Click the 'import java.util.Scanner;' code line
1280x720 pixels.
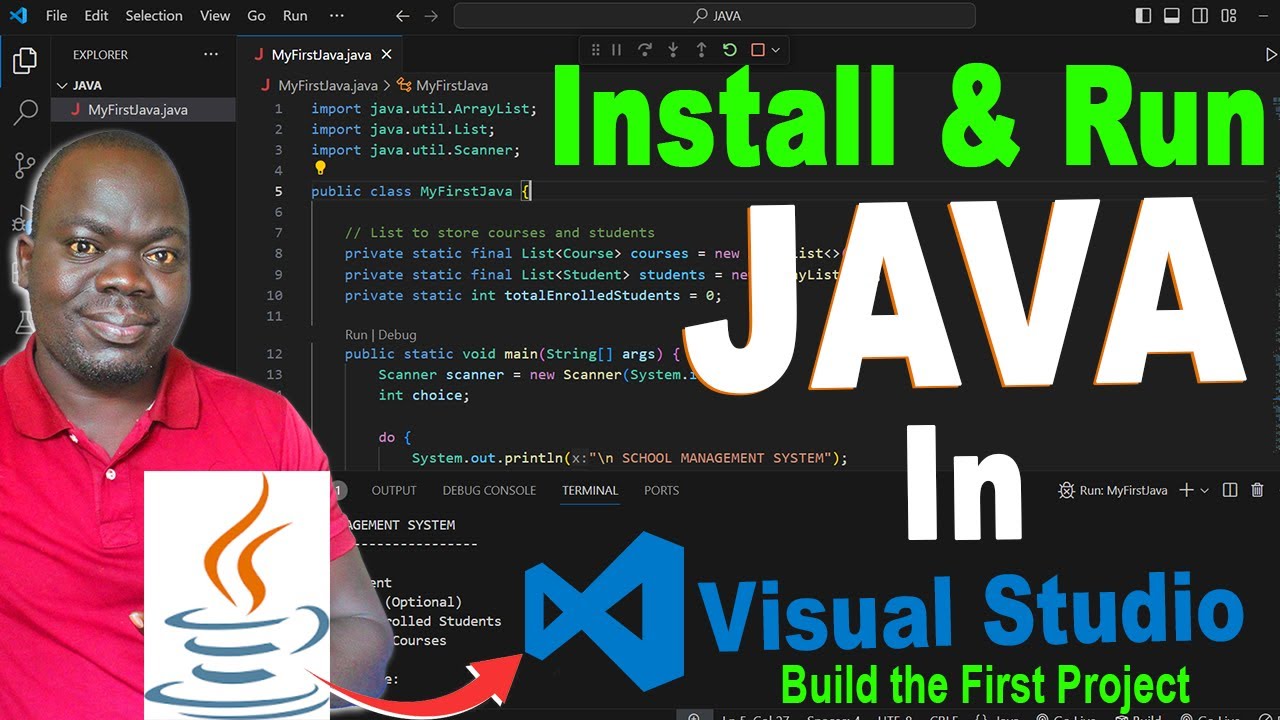tap(416, 150)
